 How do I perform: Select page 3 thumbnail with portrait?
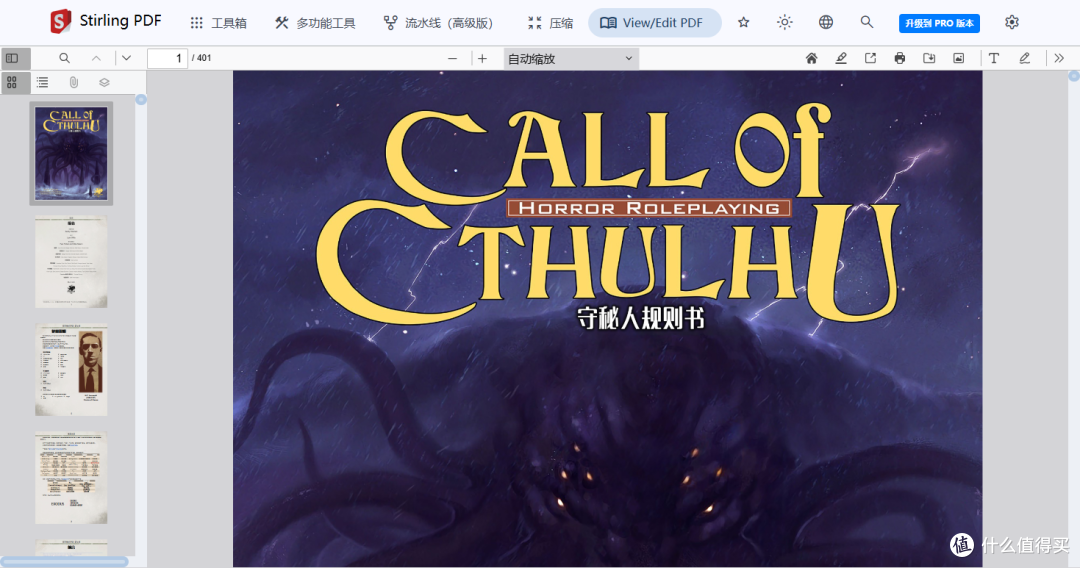(71, 370)
